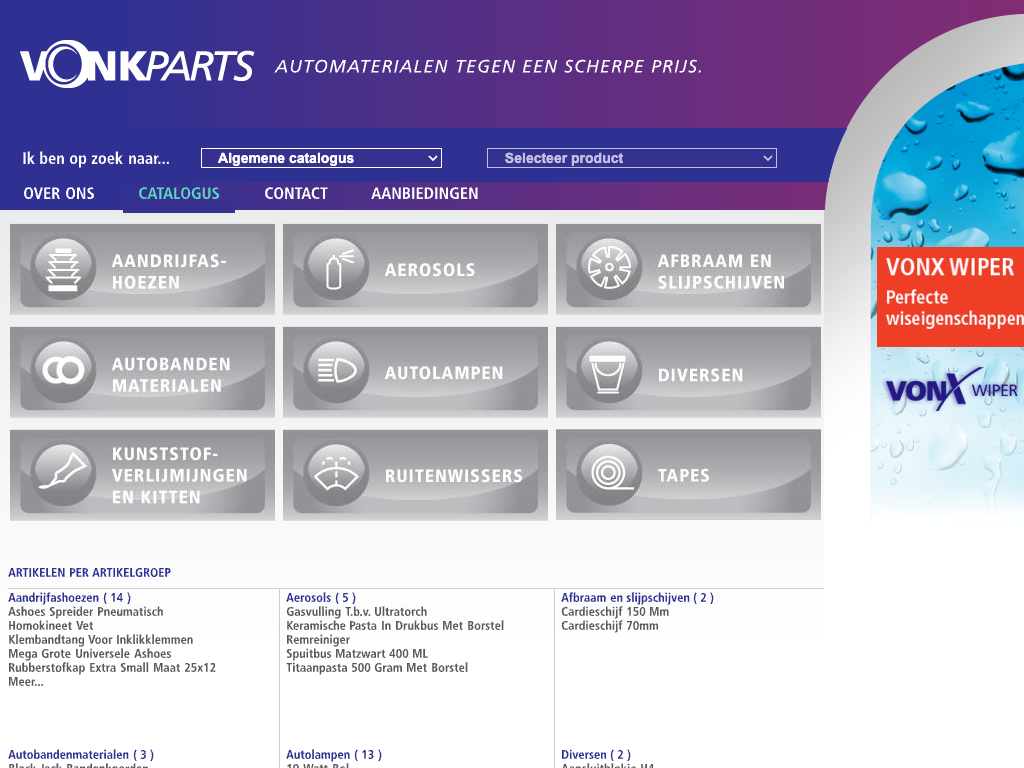The image size is (1024, 768).
Task: Open the Contact page
Action: coord(296,194)
